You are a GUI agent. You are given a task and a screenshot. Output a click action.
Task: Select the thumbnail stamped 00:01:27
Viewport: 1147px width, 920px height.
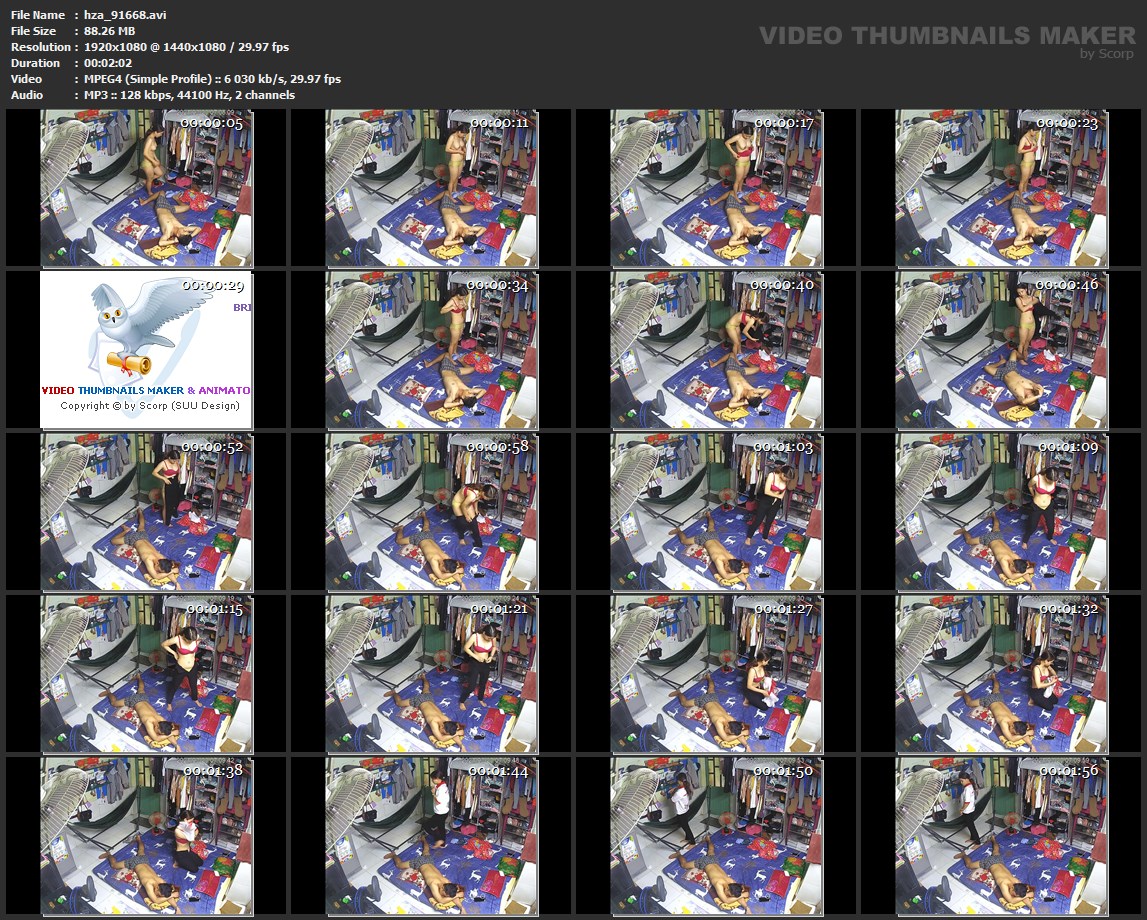pos(716,674)
